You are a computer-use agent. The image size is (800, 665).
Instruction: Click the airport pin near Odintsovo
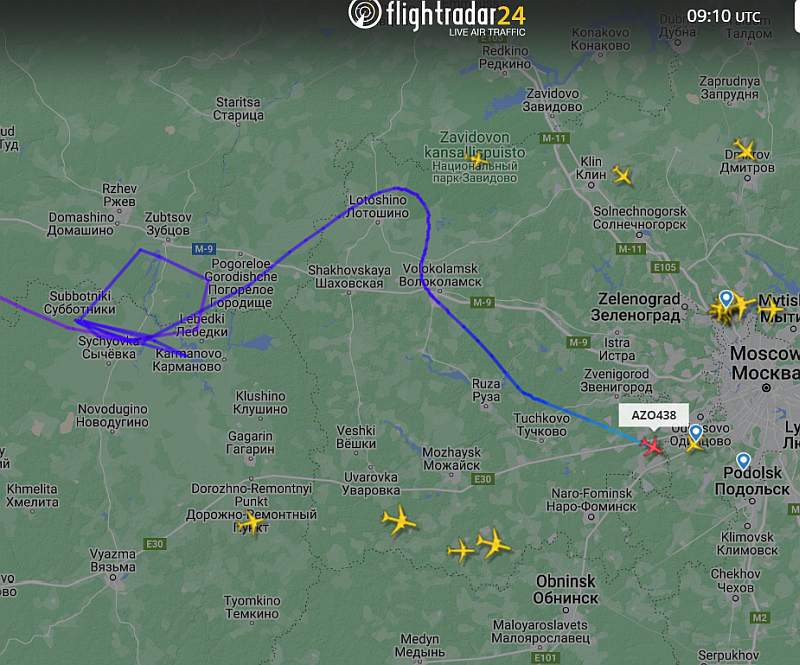coord(695,433)
